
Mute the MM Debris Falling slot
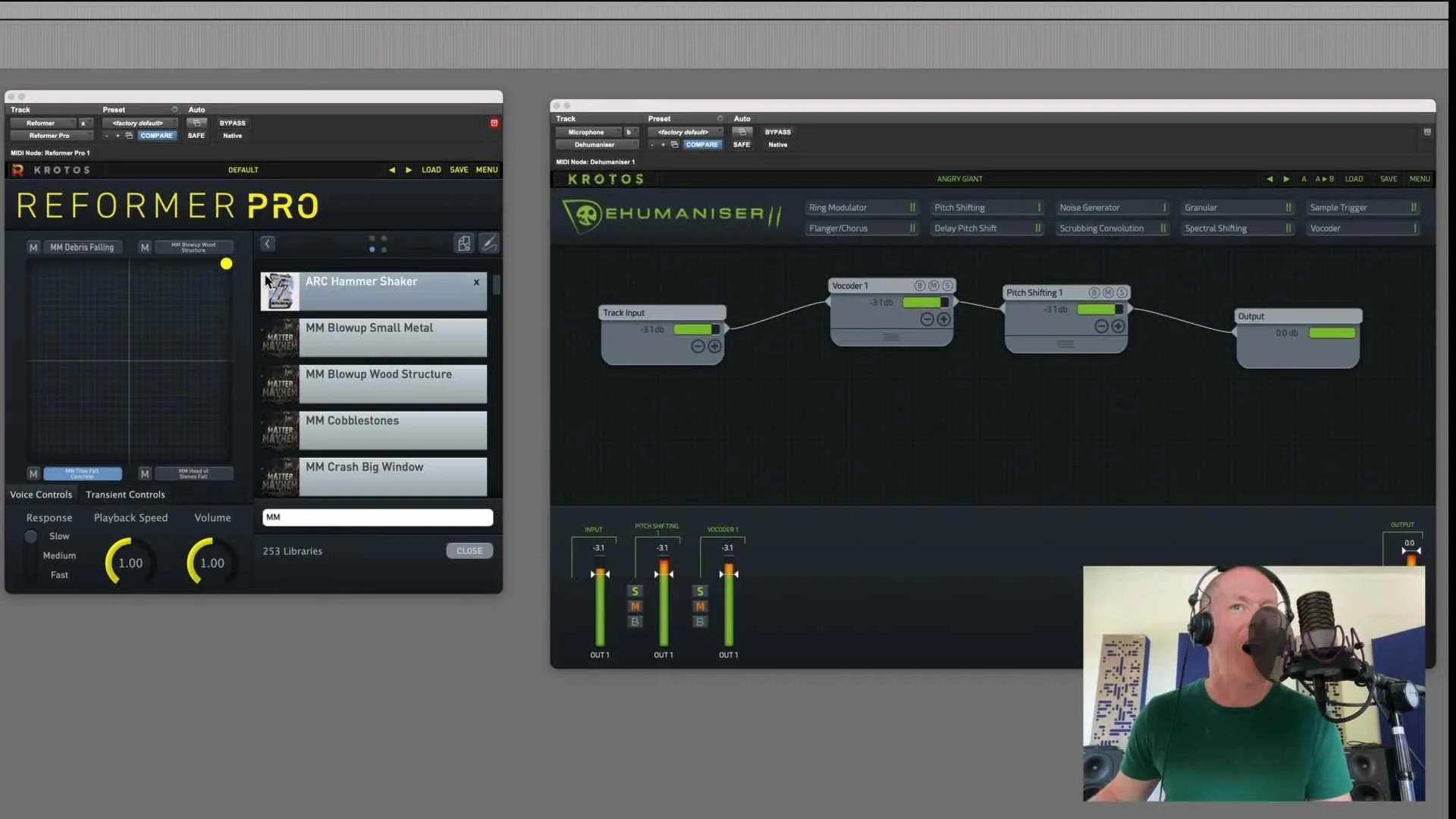tap(33, 247)
